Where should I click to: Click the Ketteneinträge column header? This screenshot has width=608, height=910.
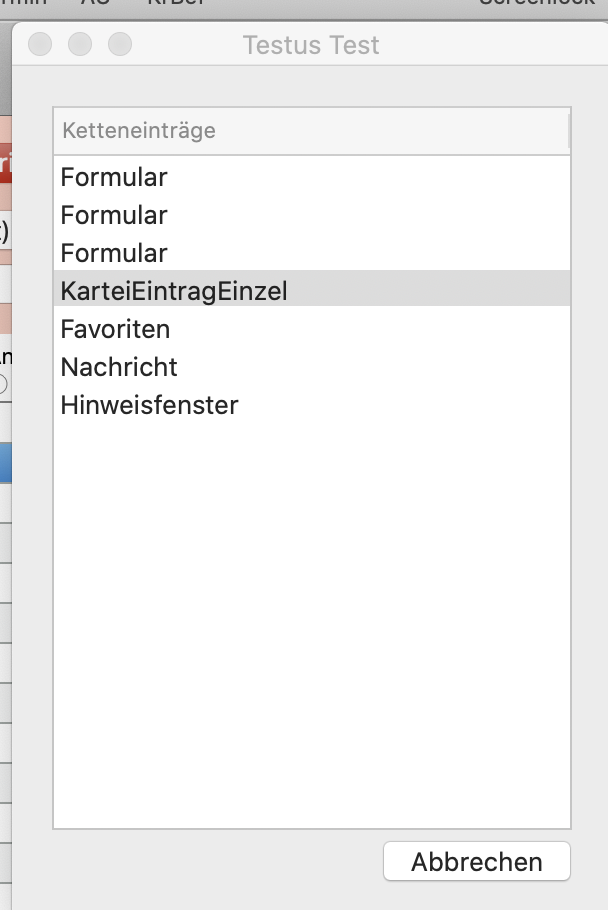point(311,131)
